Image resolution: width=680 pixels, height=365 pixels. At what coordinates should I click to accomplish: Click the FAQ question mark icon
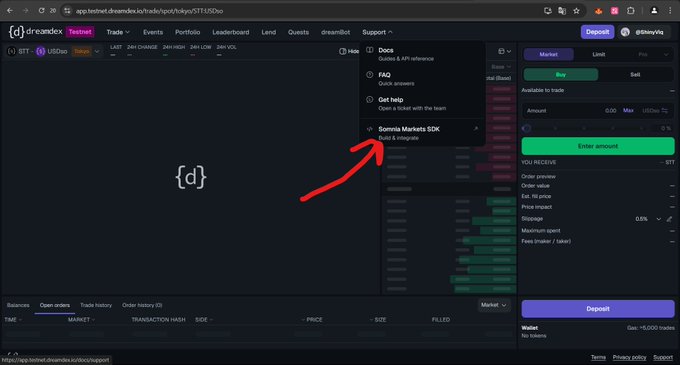(369, 75)
